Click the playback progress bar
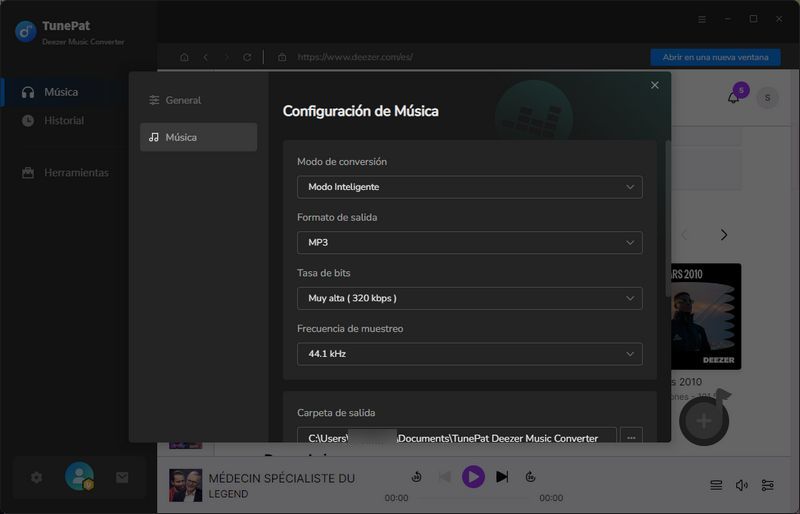The image size is (800, 514). (x=473, y=498)
